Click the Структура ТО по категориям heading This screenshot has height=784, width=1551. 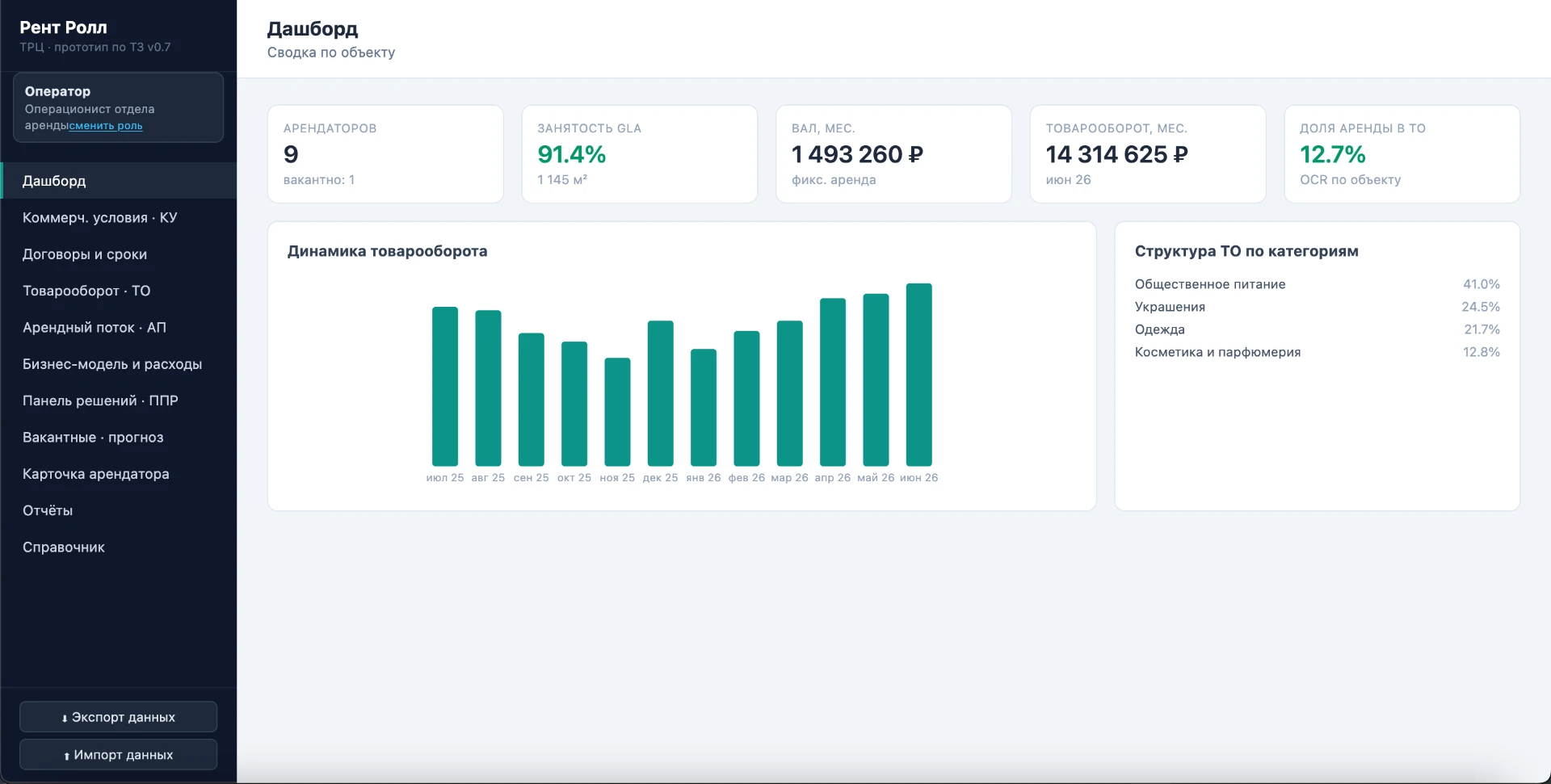point(1246,251)
